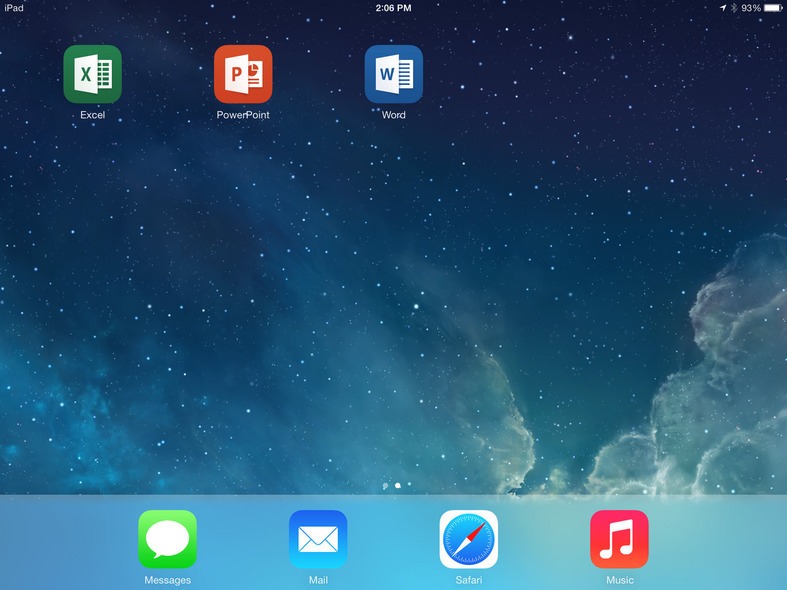This screenshot has height=590, width=787.
Task: Tap the 2:06 PM clock
Action: [x=393, y=8]
